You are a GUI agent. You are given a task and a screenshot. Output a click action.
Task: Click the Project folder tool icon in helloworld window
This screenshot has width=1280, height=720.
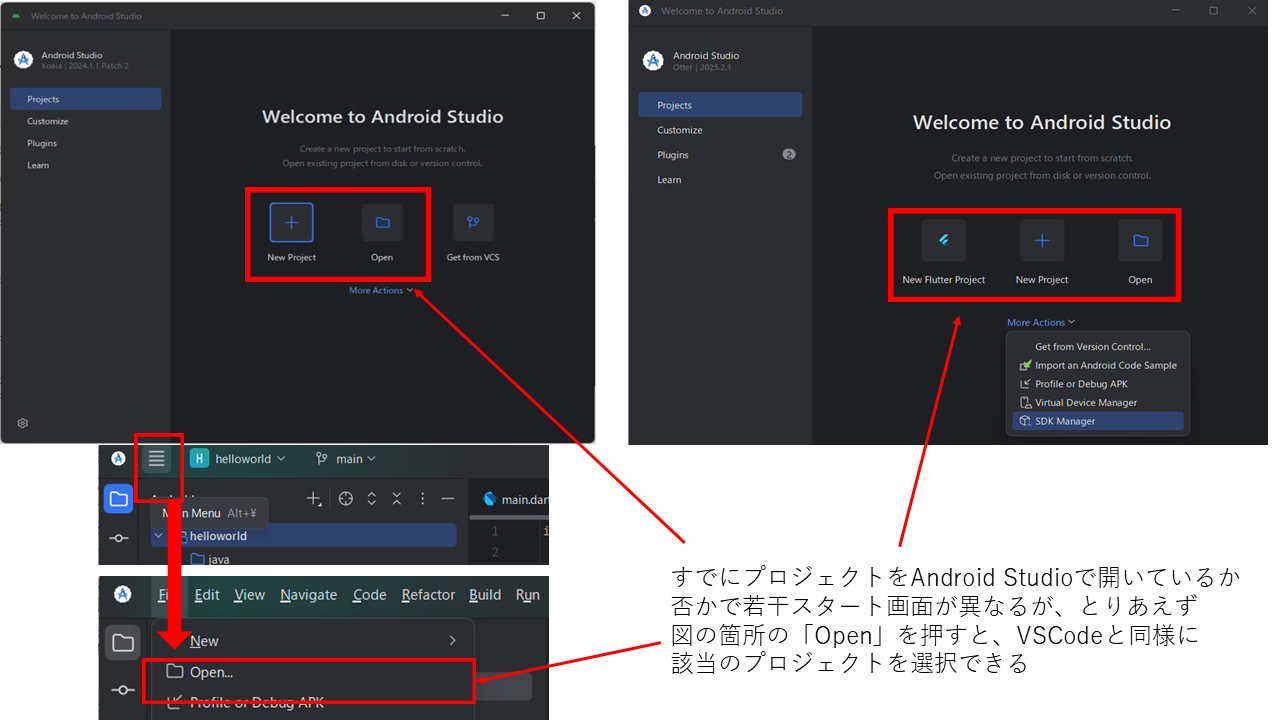point(118,498)
